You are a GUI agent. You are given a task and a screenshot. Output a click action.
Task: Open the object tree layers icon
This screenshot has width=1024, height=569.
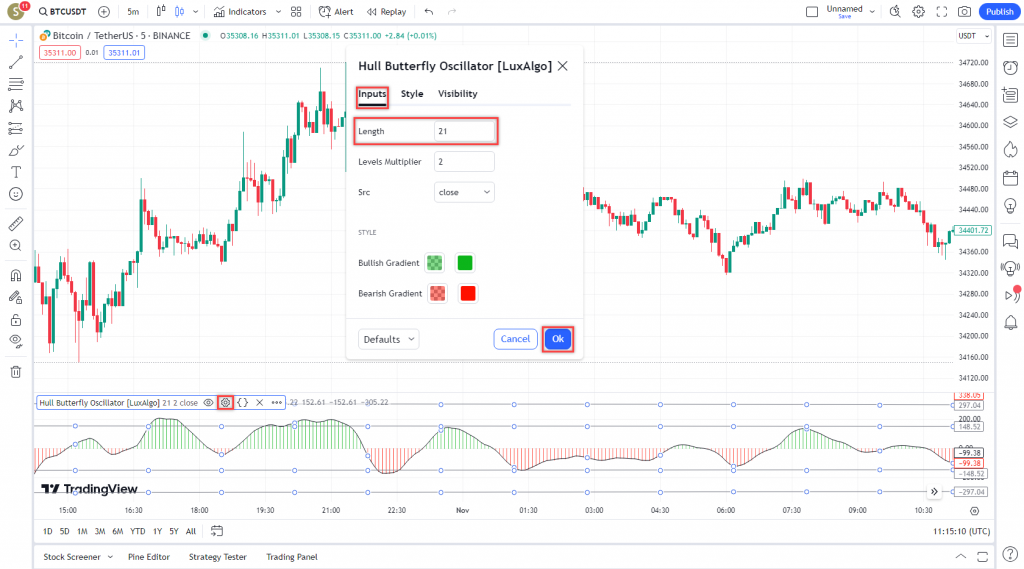[x=1010, y=122]
